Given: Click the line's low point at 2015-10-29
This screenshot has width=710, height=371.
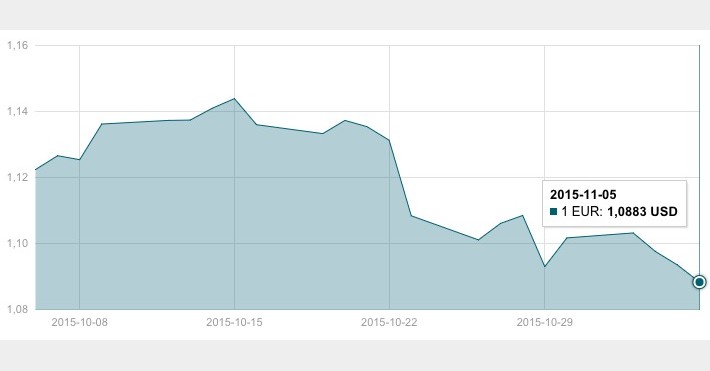Looking at the screenshot, I should (544, 267).
